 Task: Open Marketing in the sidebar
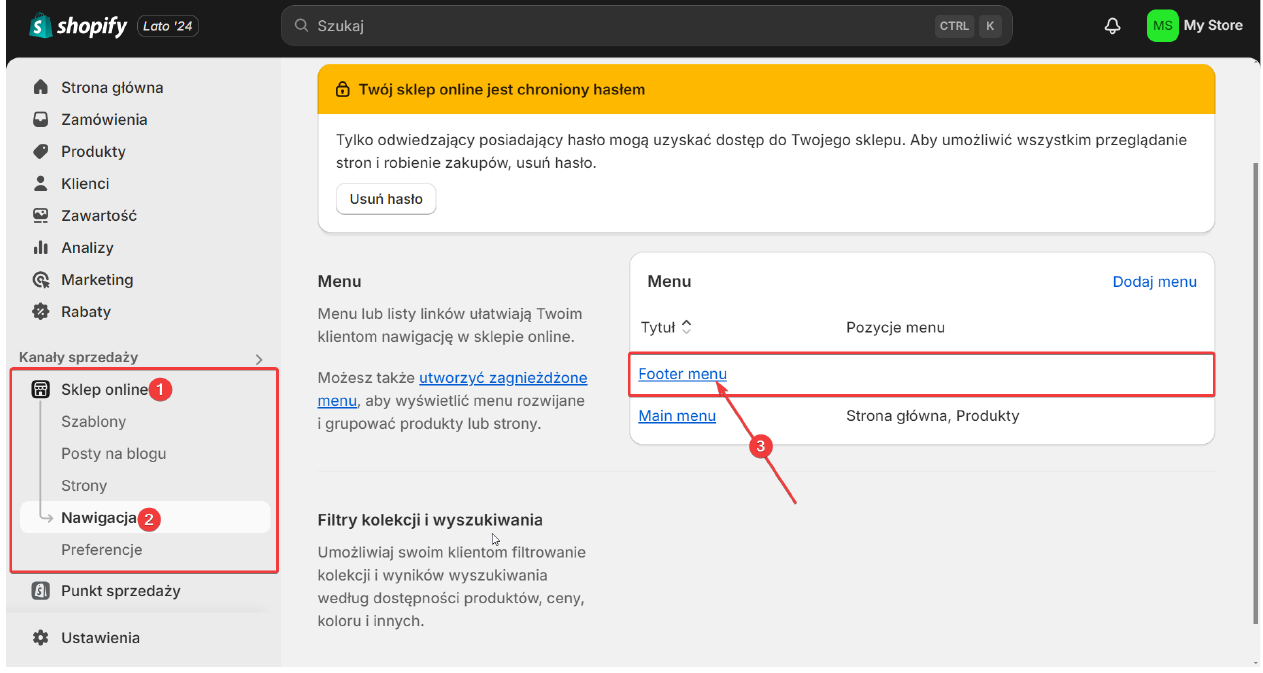(x=97, y=279)
